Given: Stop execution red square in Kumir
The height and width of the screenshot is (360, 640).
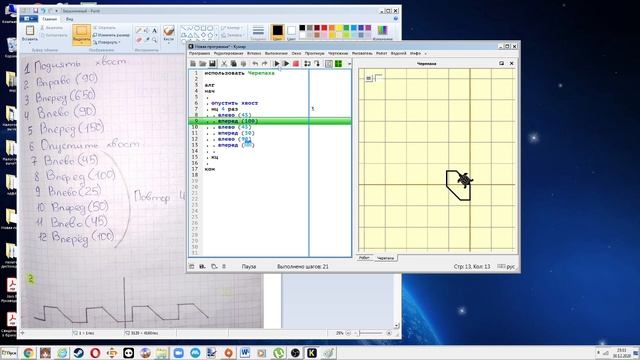Looking at the screenshot, I should pos(296,64).
